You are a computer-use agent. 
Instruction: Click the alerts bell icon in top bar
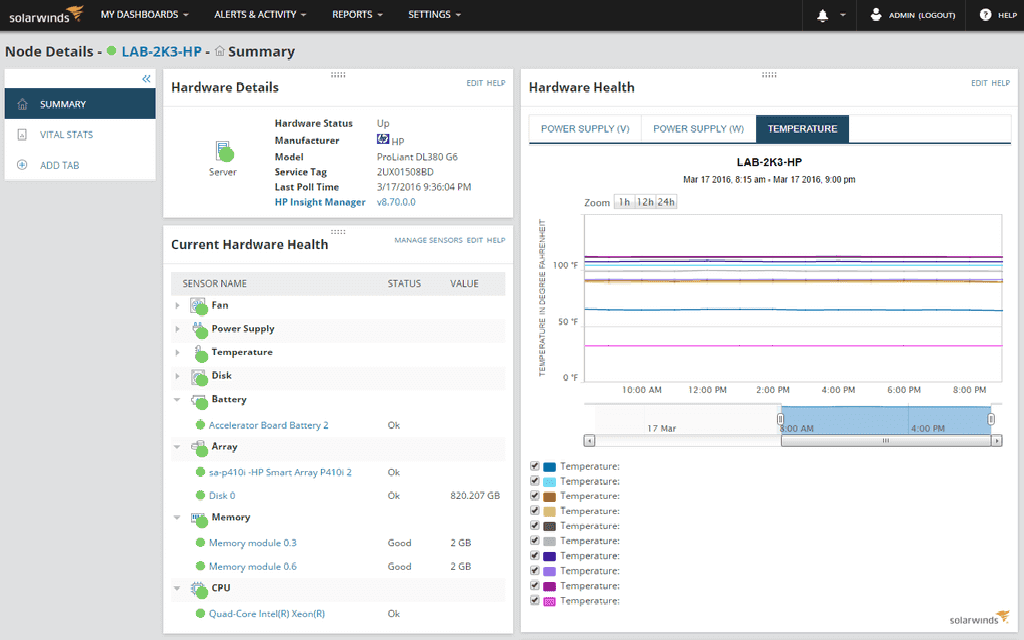[824, 15]
